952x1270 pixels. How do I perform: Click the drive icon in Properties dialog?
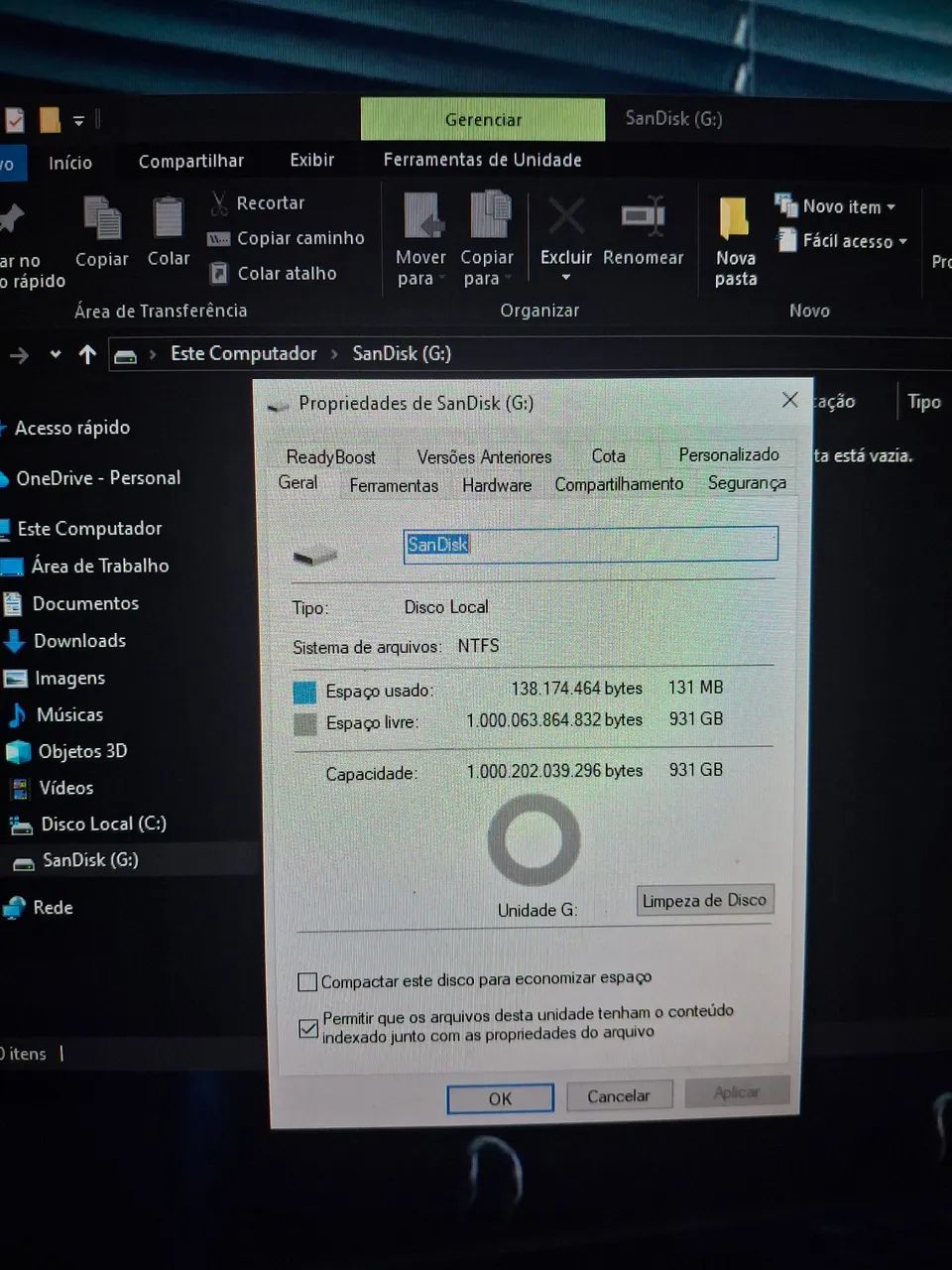315,555
